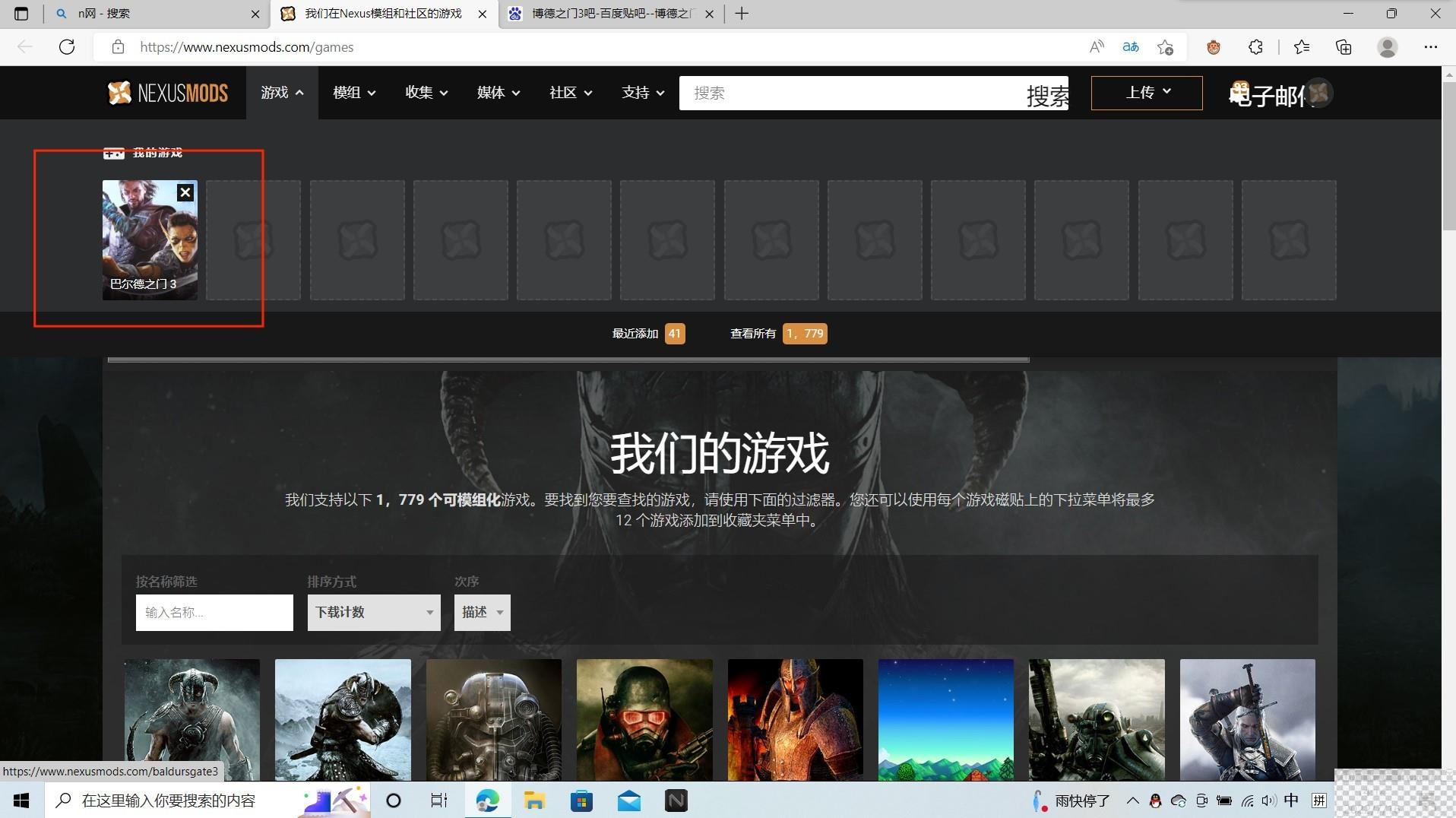The height and width of the screenshot is (818, 1456).
Task: Click the tab actions menu icon
Action: tap(21, 14)
